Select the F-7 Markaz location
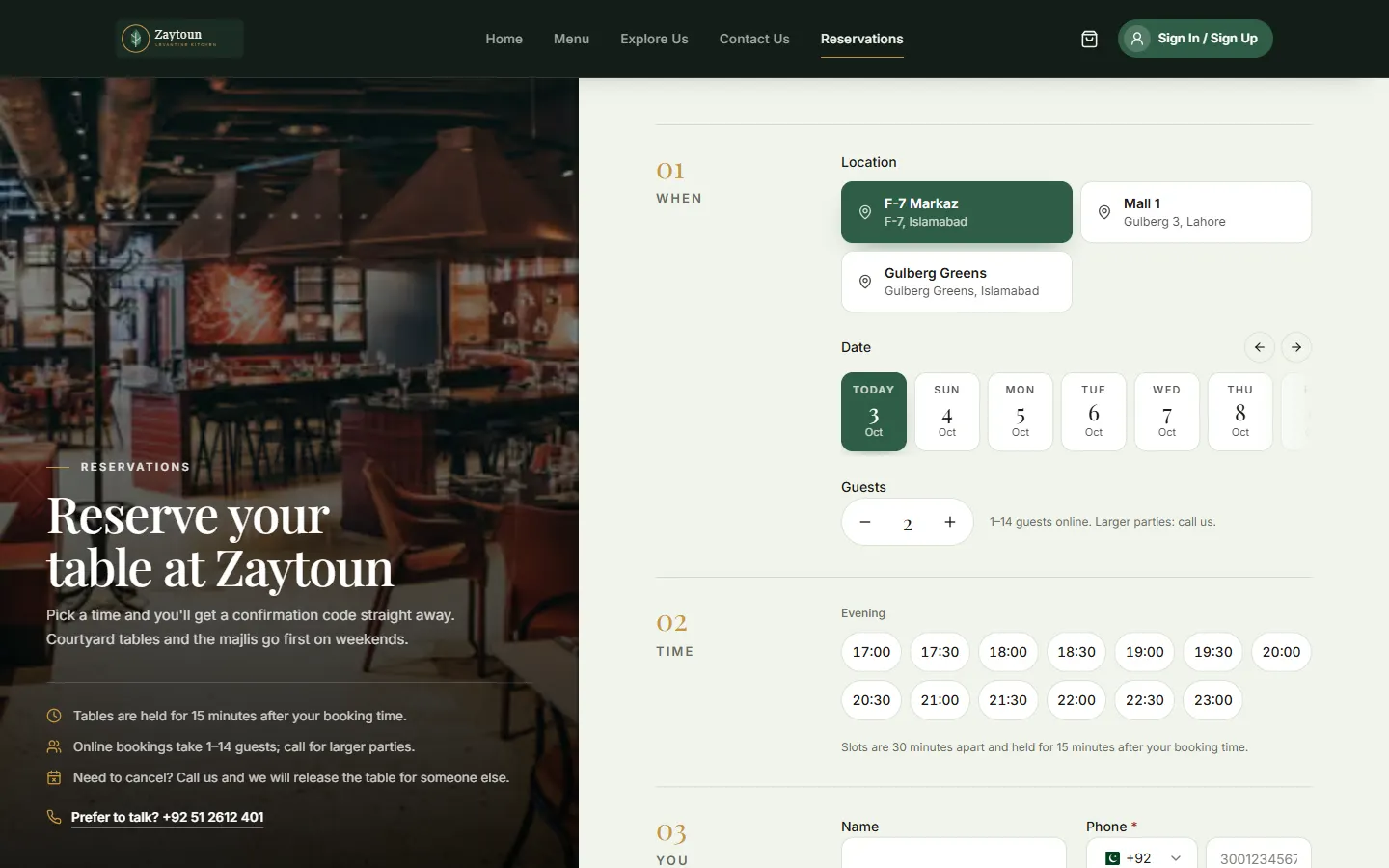This screenshot has width=1389, height=868. tap(957, 212)
